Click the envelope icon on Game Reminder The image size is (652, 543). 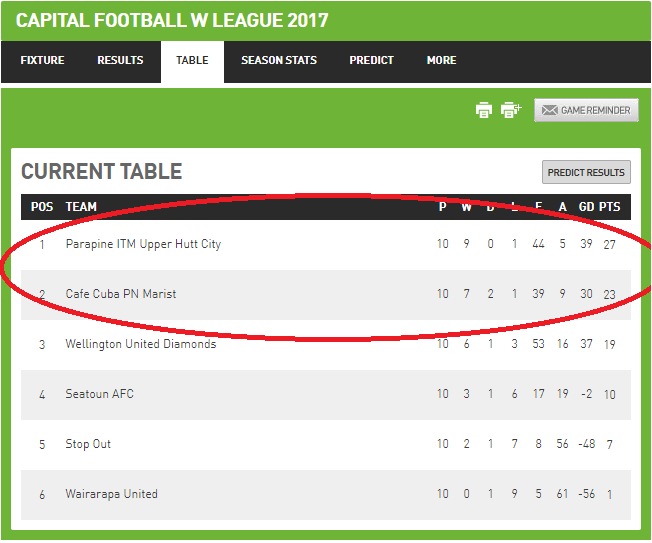point(549,110)
